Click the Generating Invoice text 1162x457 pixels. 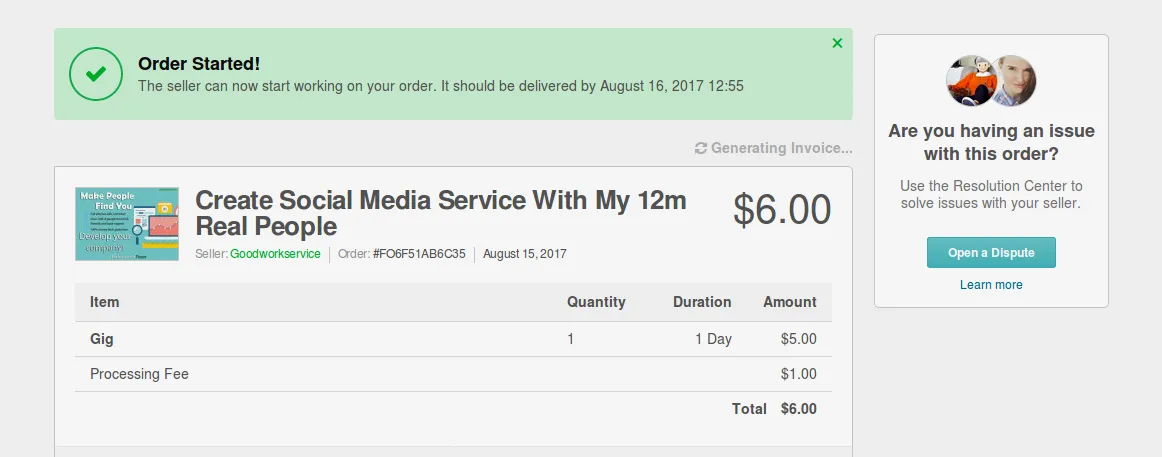point(782,148)
